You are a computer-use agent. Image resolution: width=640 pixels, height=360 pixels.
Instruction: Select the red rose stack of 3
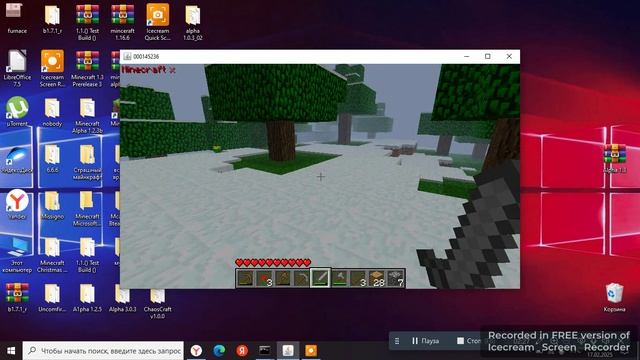click(264, 278)
